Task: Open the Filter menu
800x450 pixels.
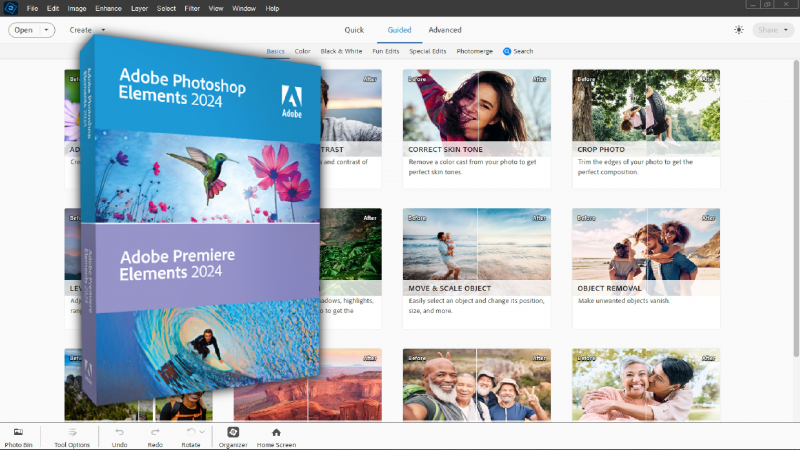Action: pos(191,8)
